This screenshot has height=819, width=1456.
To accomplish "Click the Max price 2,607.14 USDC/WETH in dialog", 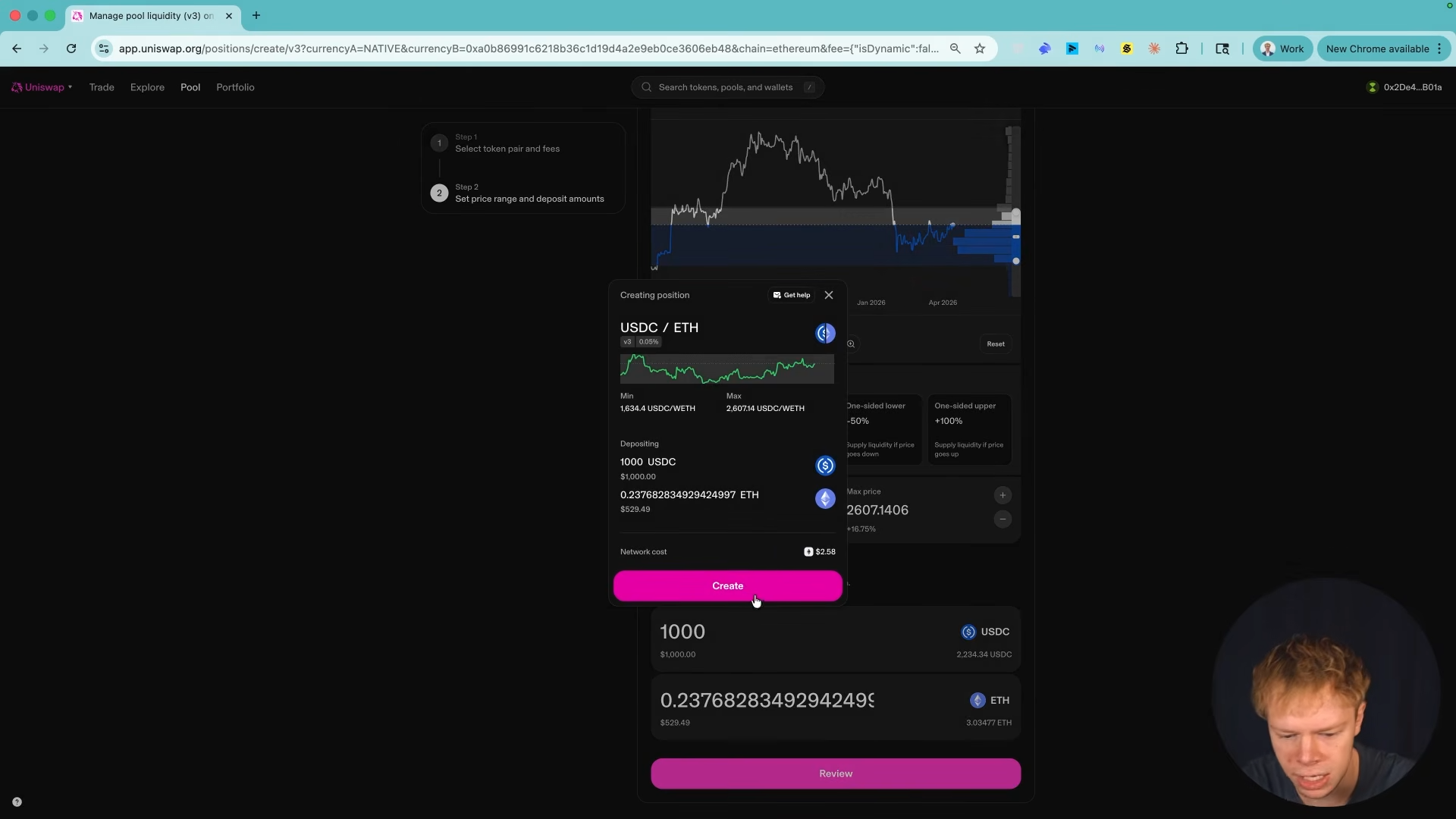I will 765,409.
